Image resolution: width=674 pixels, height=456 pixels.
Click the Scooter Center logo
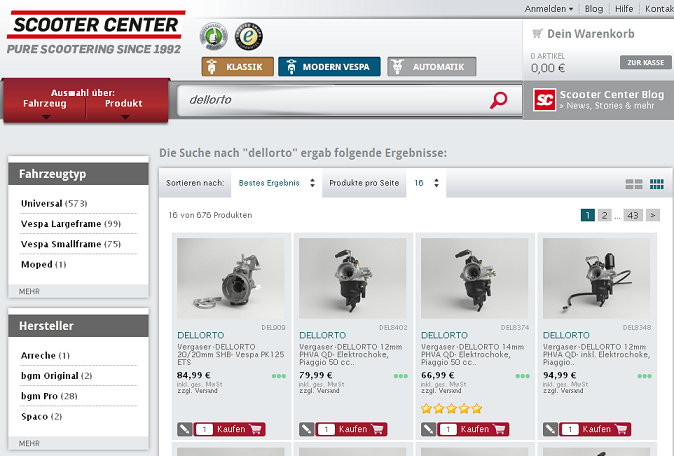tap(96, 33)
